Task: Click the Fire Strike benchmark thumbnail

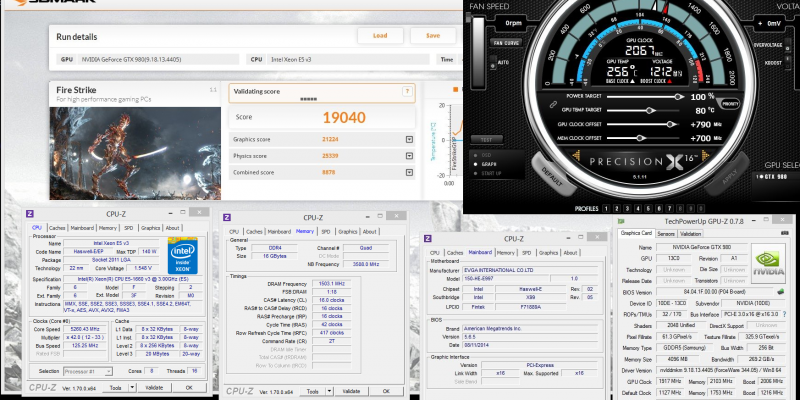Action: (x=135, y=153)
